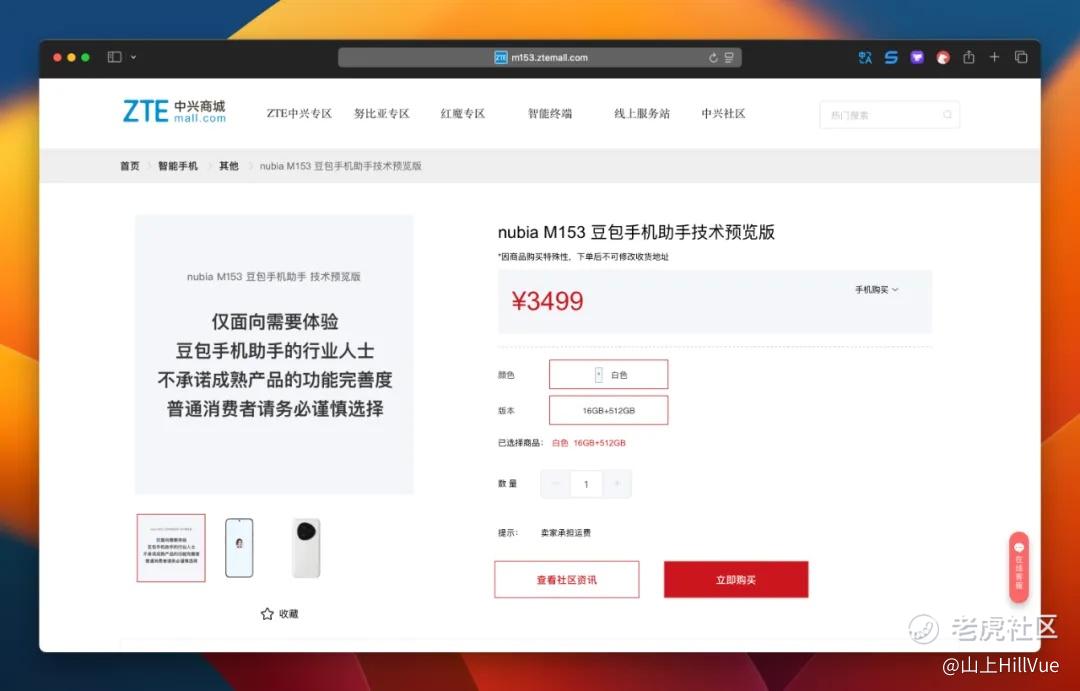Click the 立即购买 button
The width and height of the screenshot is (1080, 691).
point(736,579)
